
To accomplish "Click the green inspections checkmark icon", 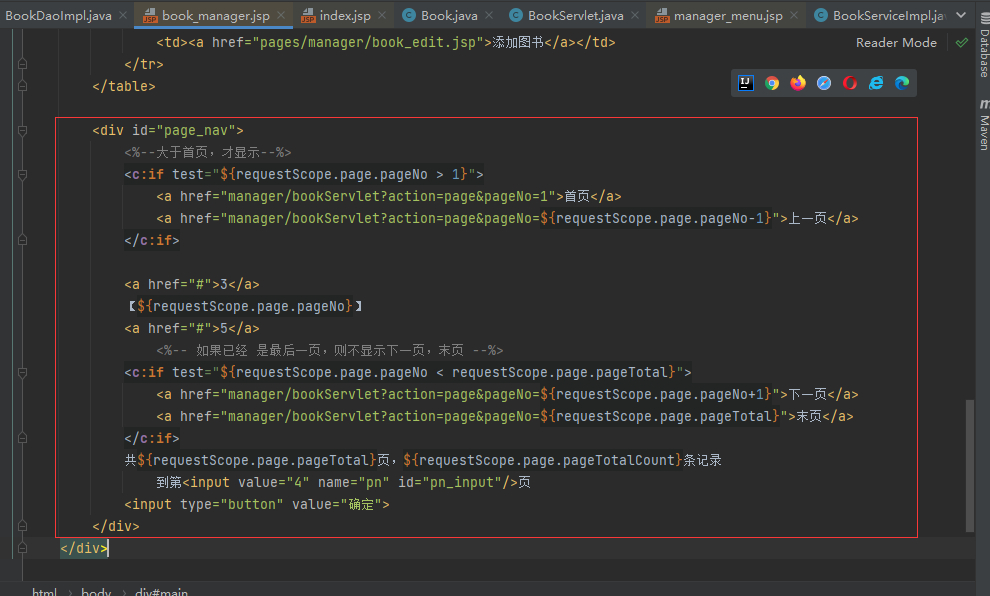I will (x=961, y=43).
